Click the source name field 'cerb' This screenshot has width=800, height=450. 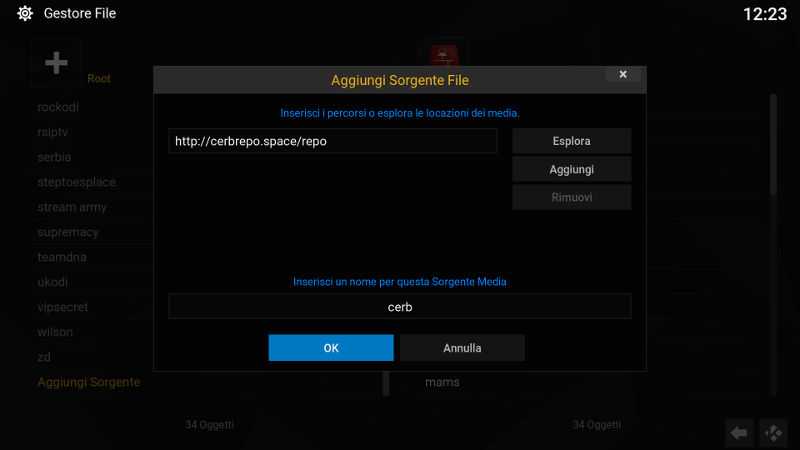pos(400,307)
